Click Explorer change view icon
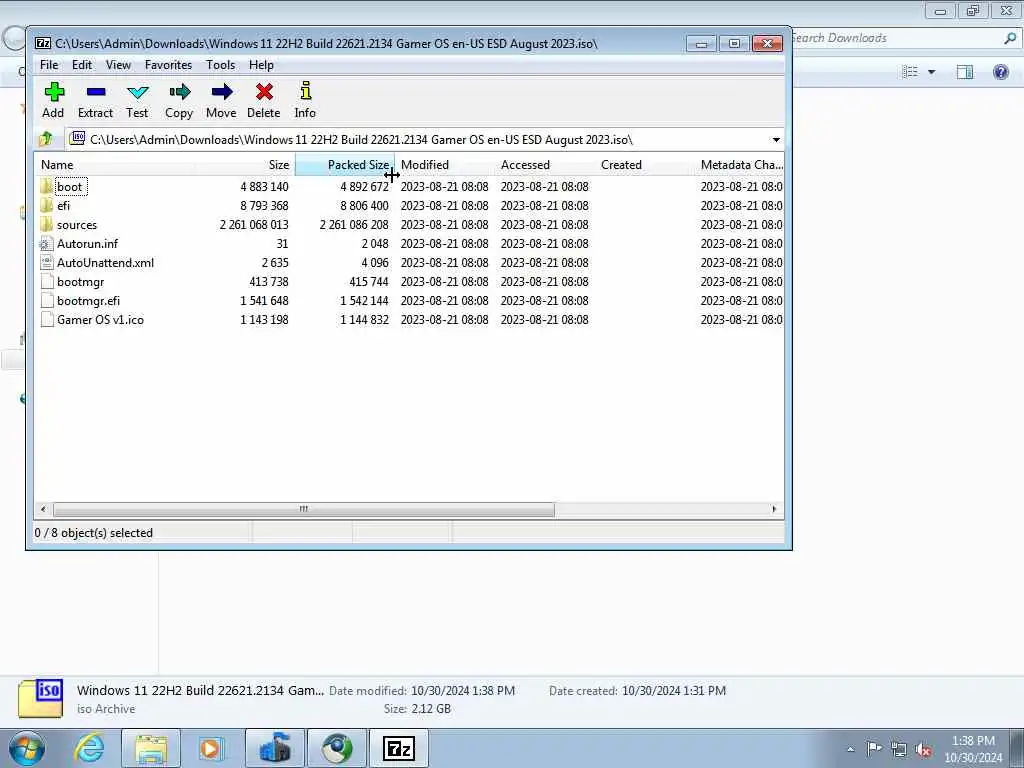1024x768 pixels. 910,72
